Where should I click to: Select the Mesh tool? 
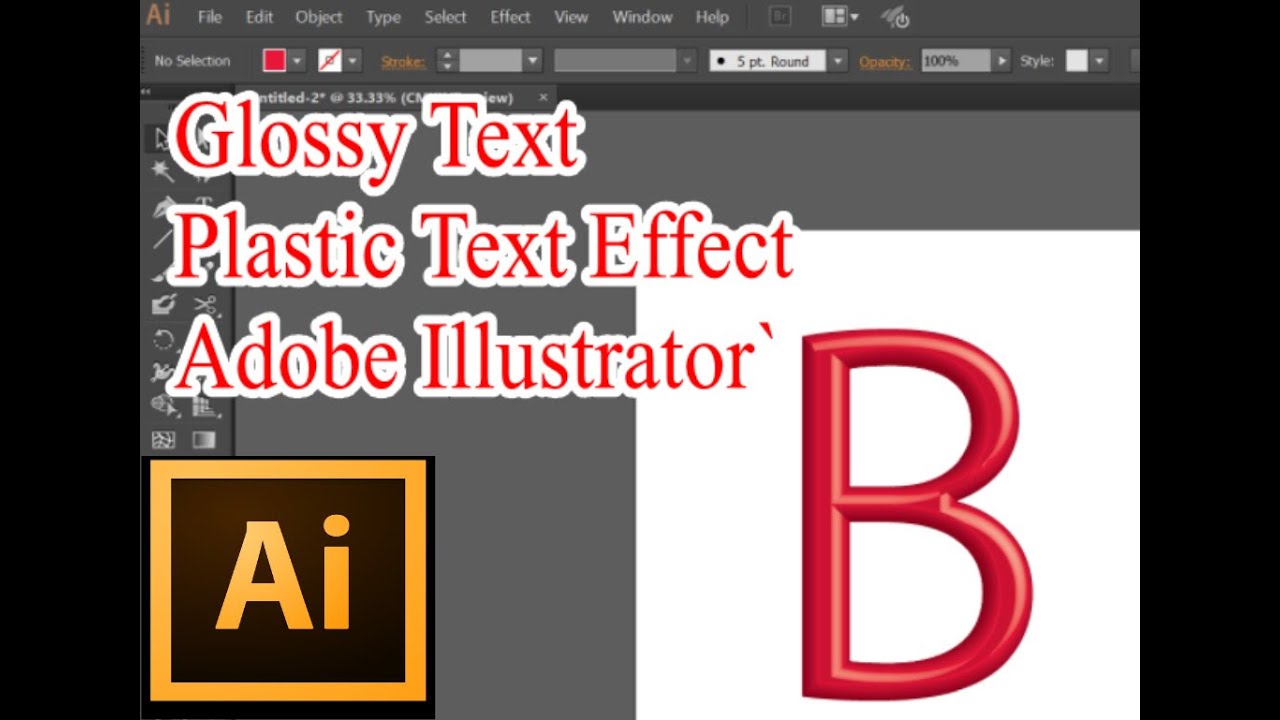163,440
